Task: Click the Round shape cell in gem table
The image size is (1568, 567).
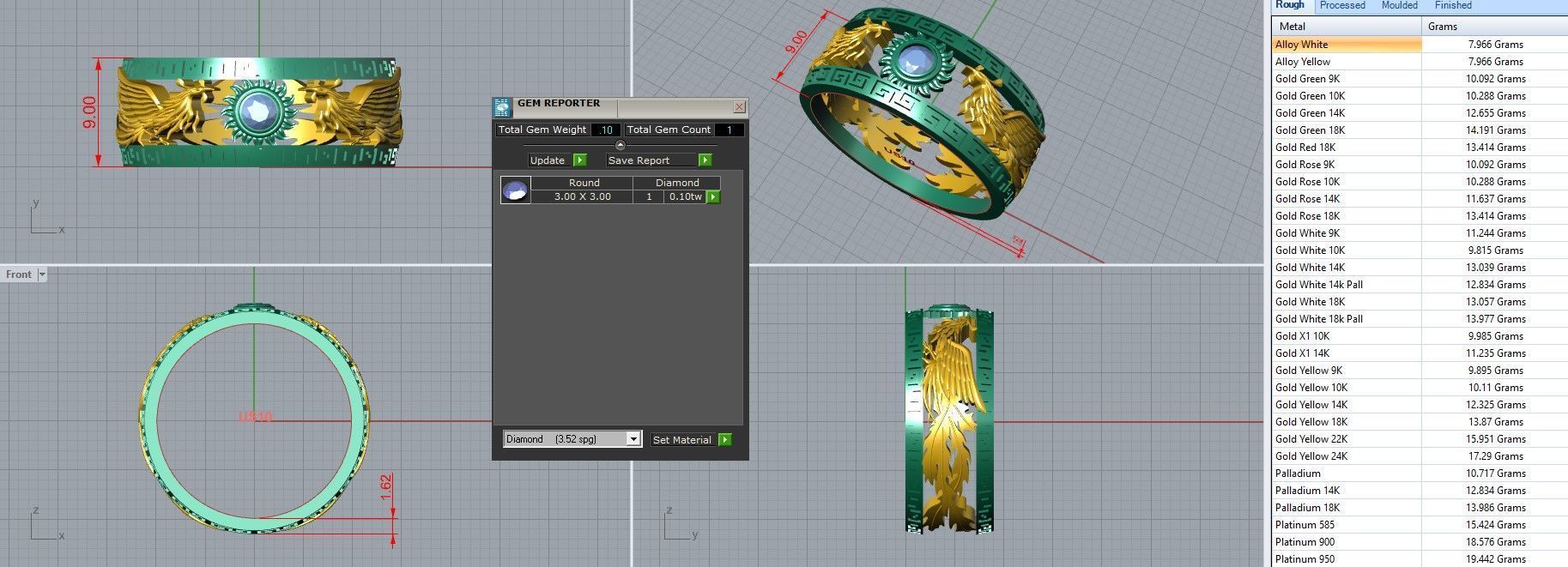Action: coord(583,183)
